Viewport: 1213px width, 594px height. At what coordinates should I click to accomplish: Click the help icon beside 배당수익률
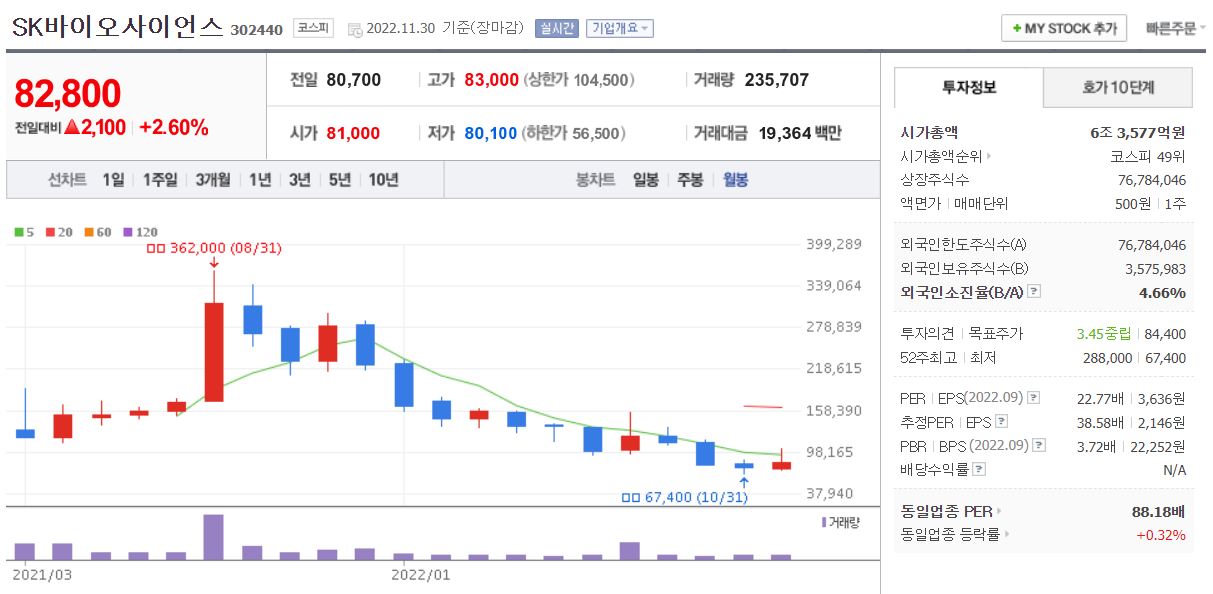(x=979, y=469)
